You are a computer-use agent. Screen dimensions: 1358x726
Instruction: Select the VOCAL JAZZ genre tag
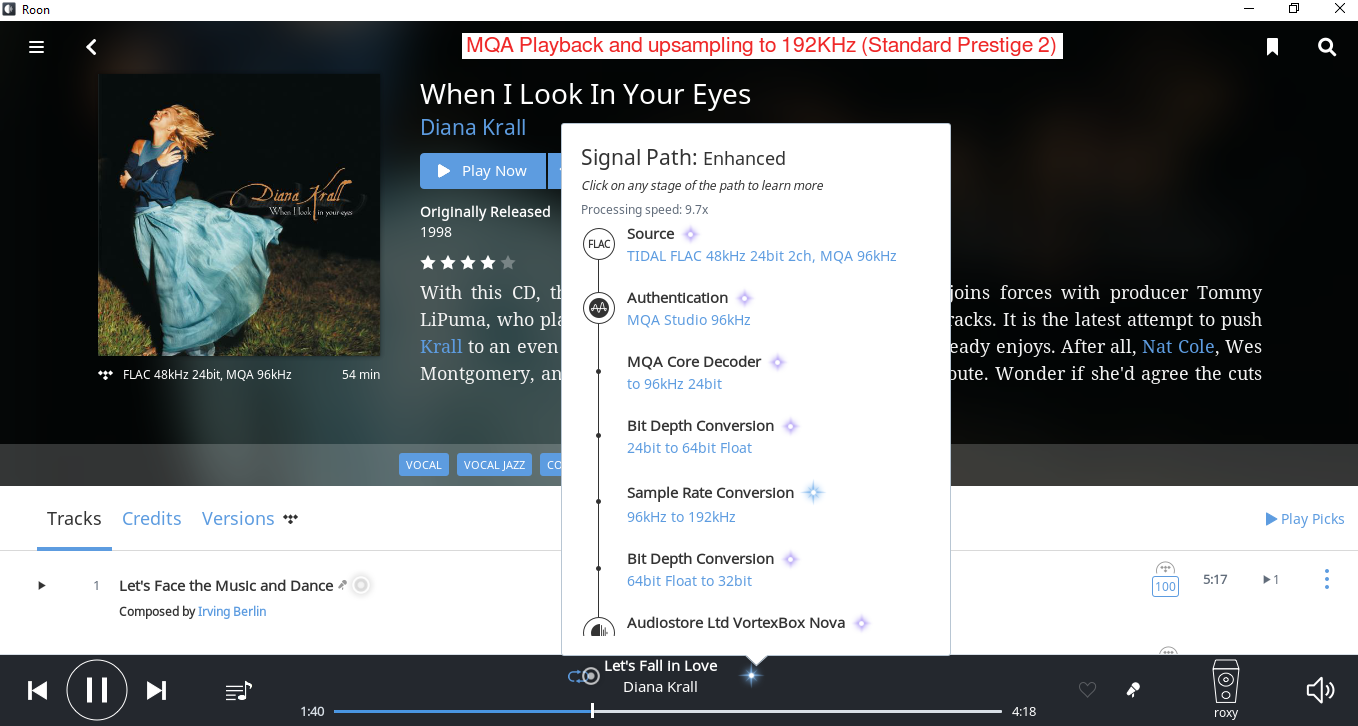click(495, 465)
